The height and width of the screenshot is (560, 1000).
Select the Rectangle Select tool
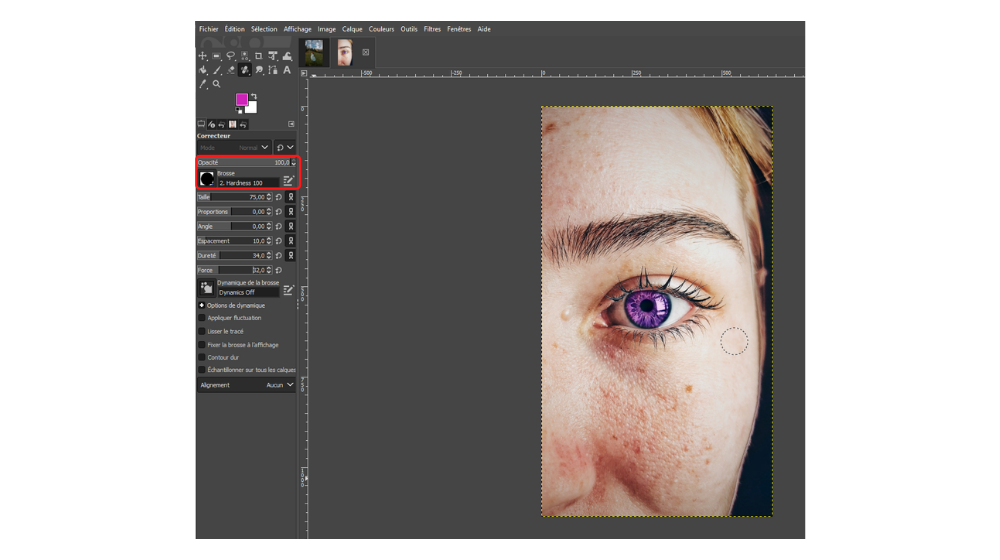click(x=216, y=55)
